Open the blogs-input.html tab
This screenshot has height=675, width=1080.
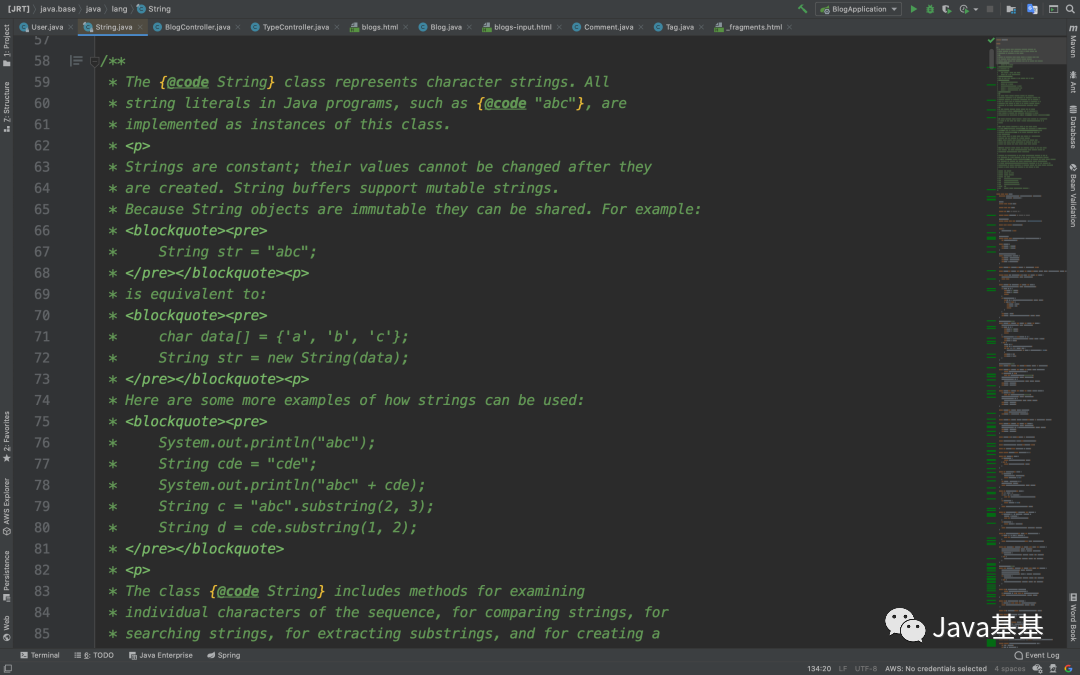[x=523, y=27]
